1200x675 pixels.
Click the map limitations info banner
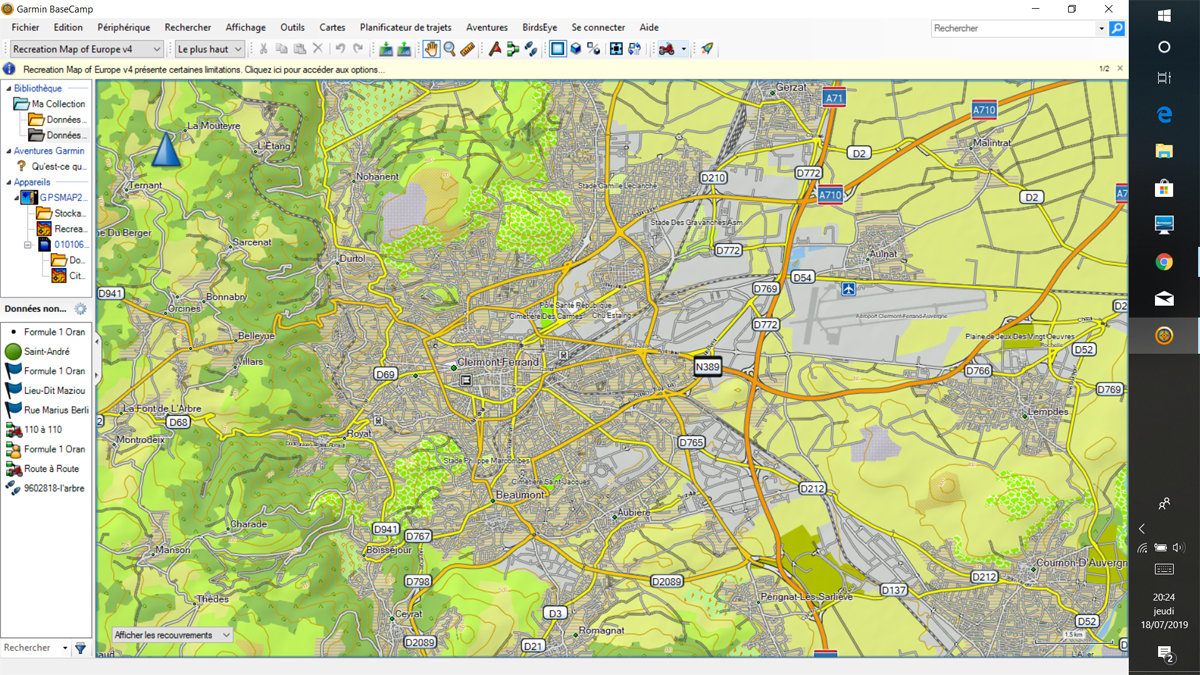200,69
